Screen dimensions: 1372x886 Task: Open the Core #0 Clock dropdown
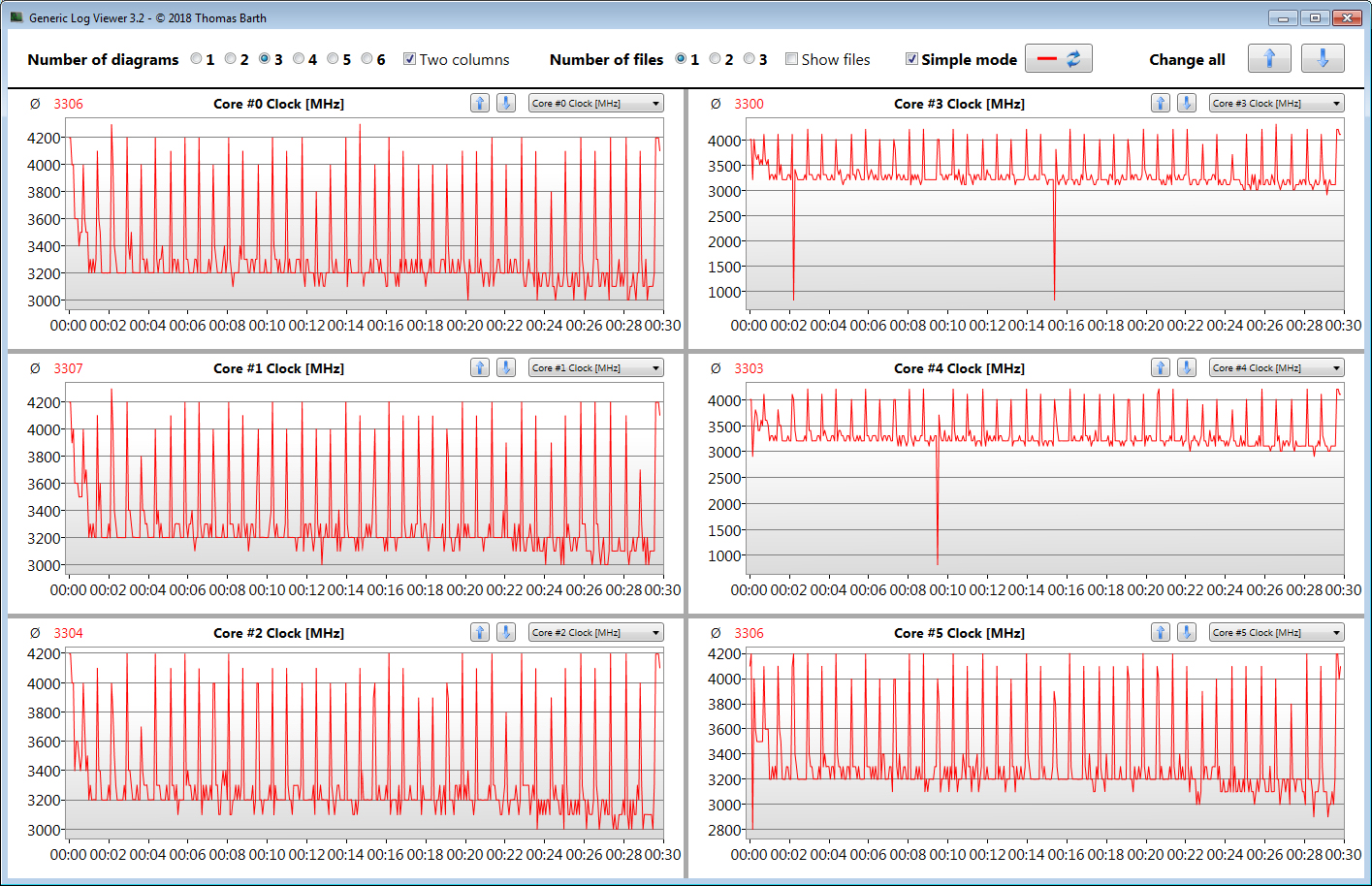tap(595, 104)
